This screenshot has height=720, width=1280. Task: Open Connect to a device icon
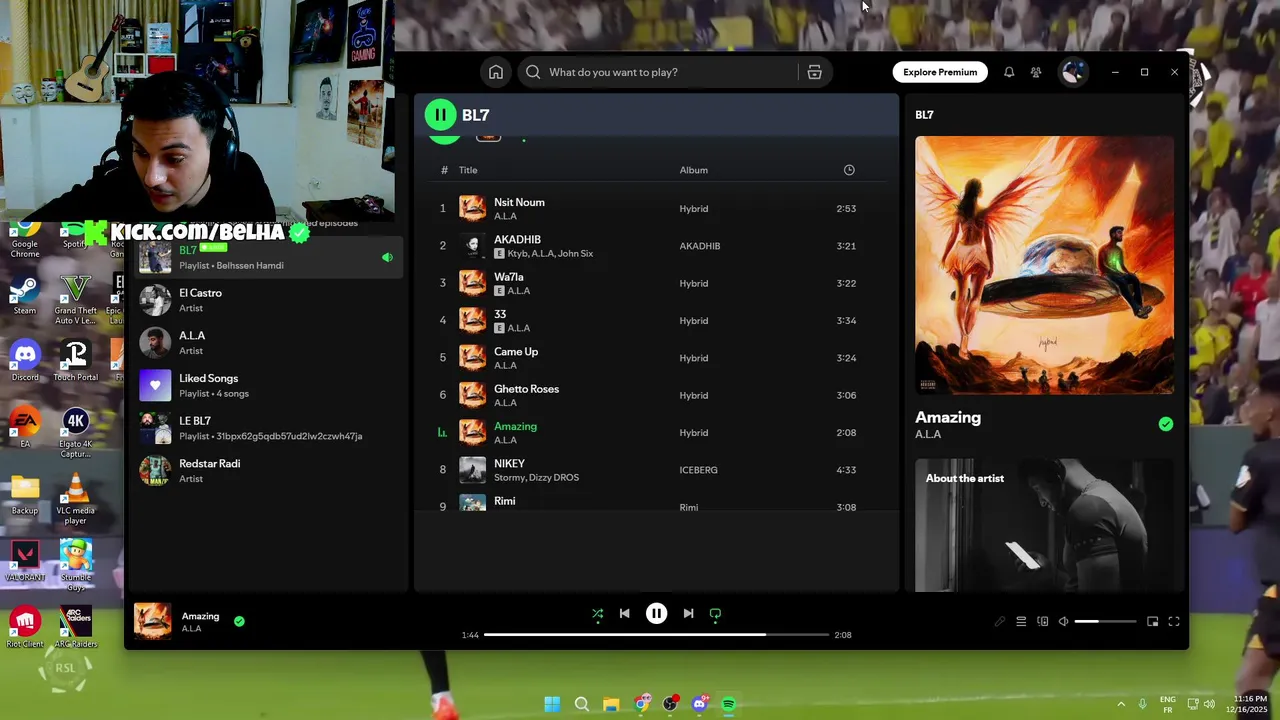pyautogui.click(x=1042, y=622)
